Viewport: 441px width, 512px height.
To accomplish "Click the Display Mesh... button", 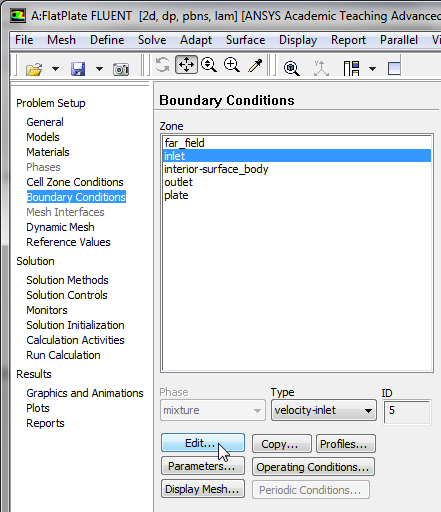I will 203,489.
